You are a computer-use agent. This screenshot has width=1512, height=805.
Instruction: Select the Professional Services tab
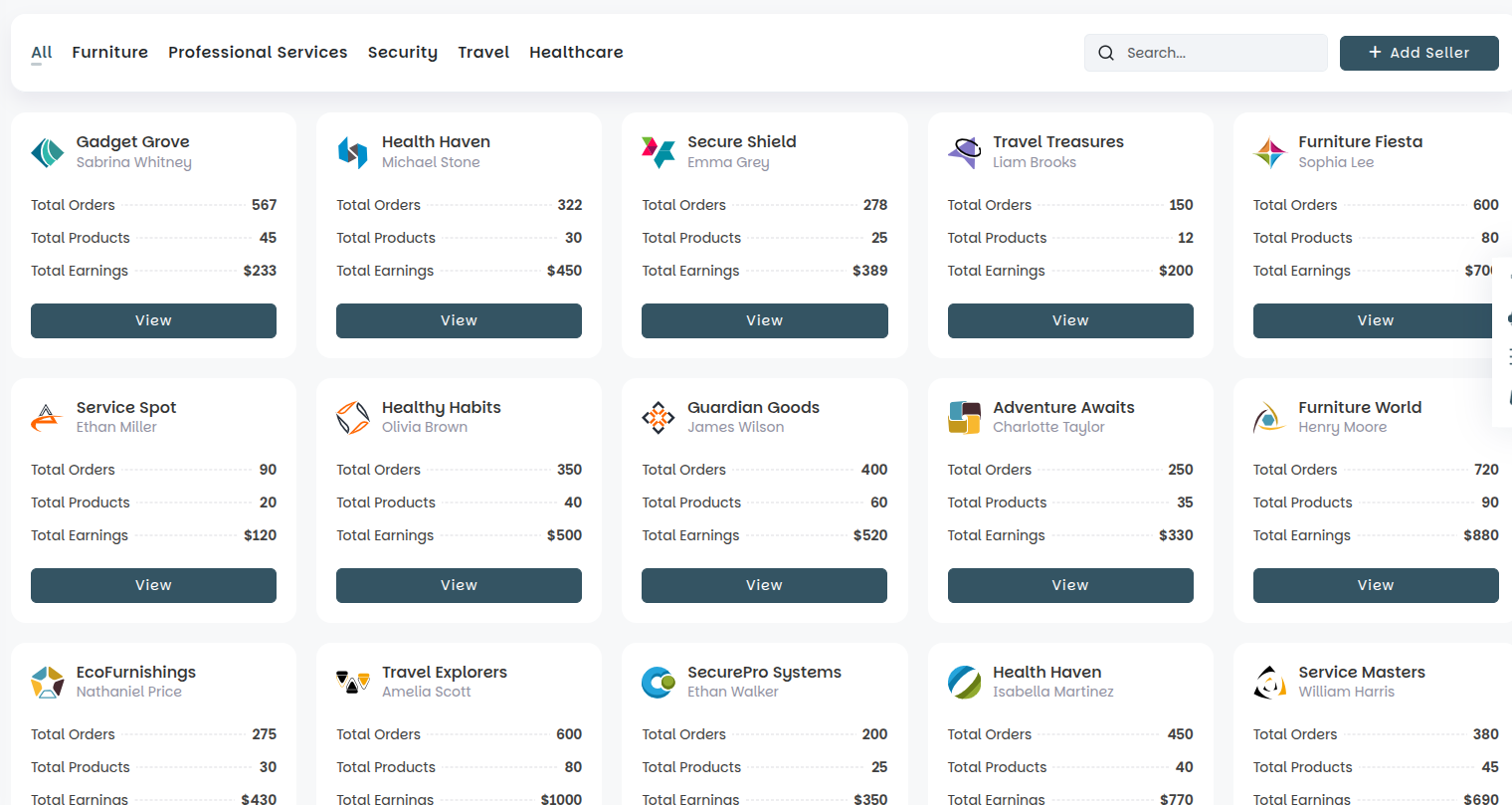pyautogui.click(x=258, y=52)
